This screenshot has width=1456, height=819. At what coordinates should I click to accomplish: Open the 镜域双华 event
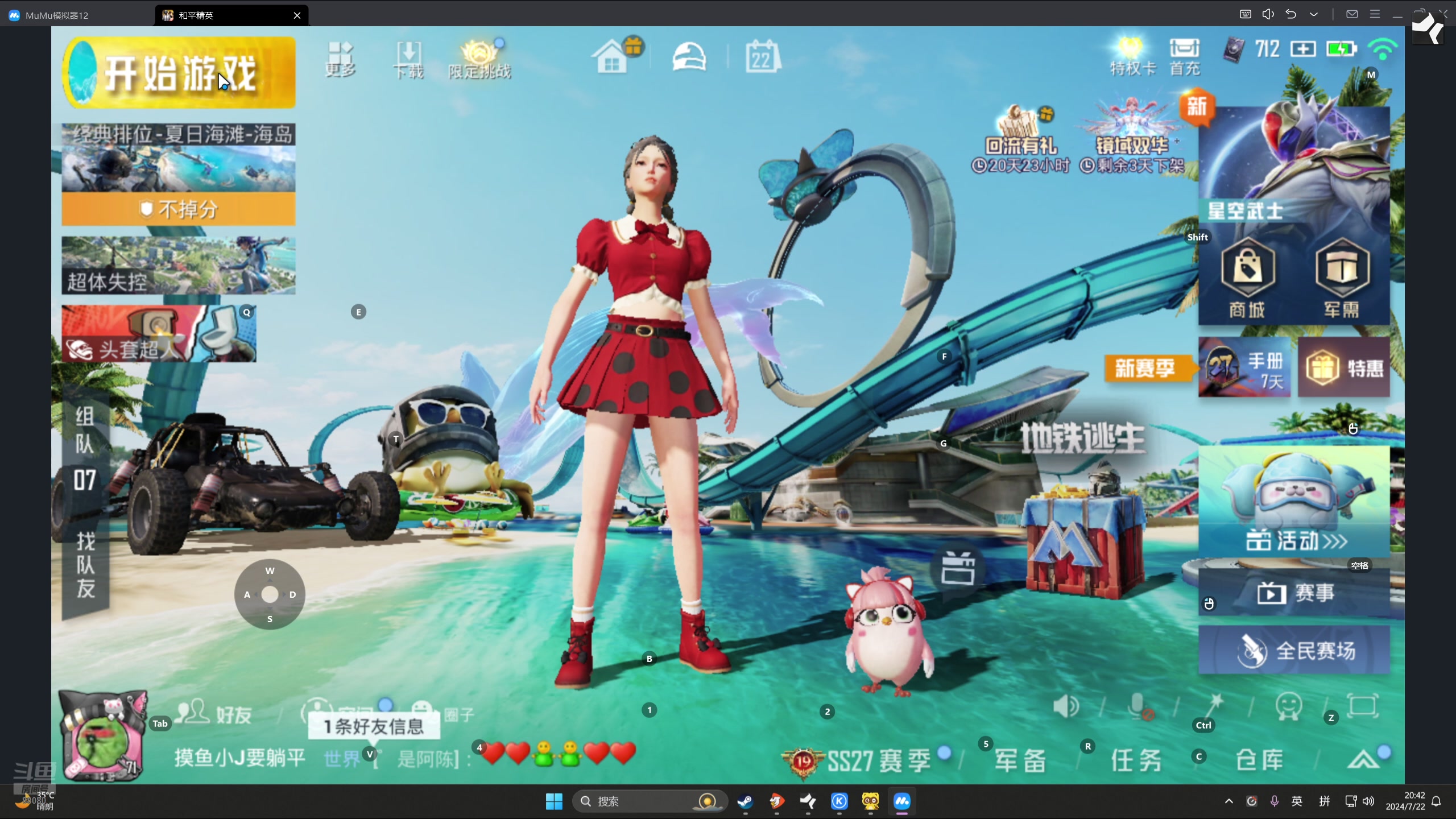(x=1132, y=136)
